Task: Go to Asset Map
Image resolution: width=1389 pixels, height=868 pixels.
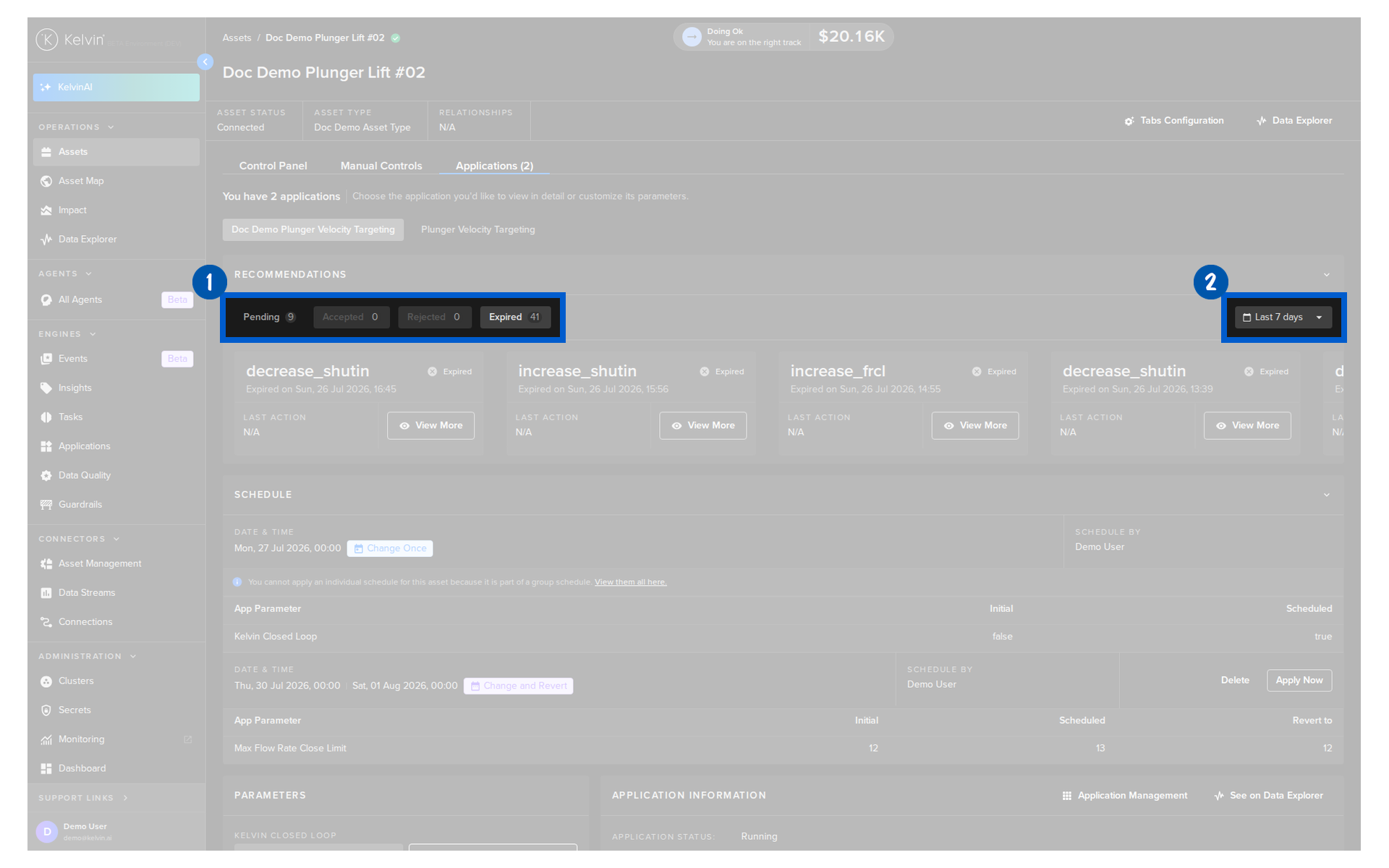Action: tap(116, 181)
